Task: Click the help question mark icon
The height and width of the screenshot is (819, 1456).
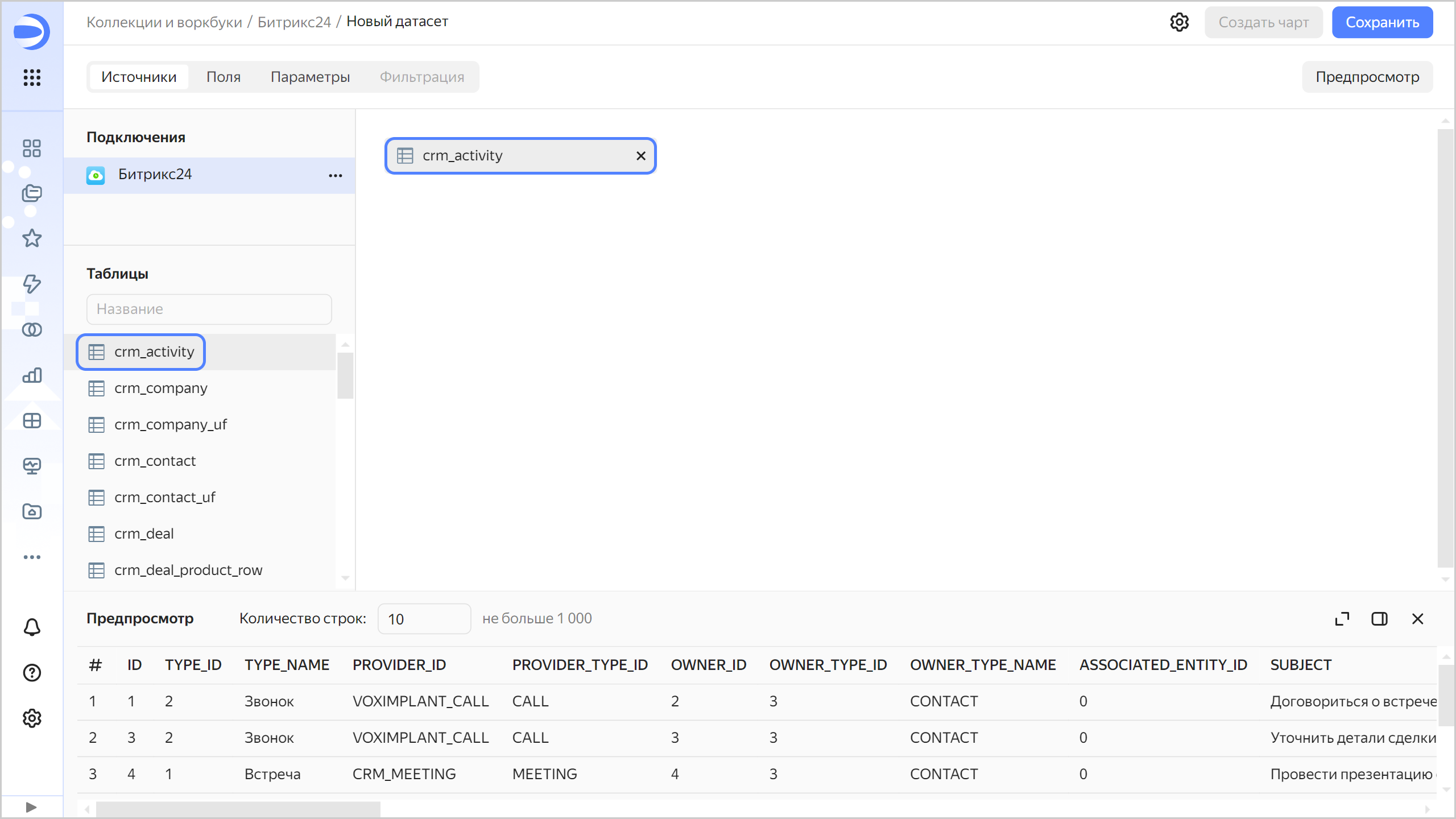Action: tap(32, 673)
